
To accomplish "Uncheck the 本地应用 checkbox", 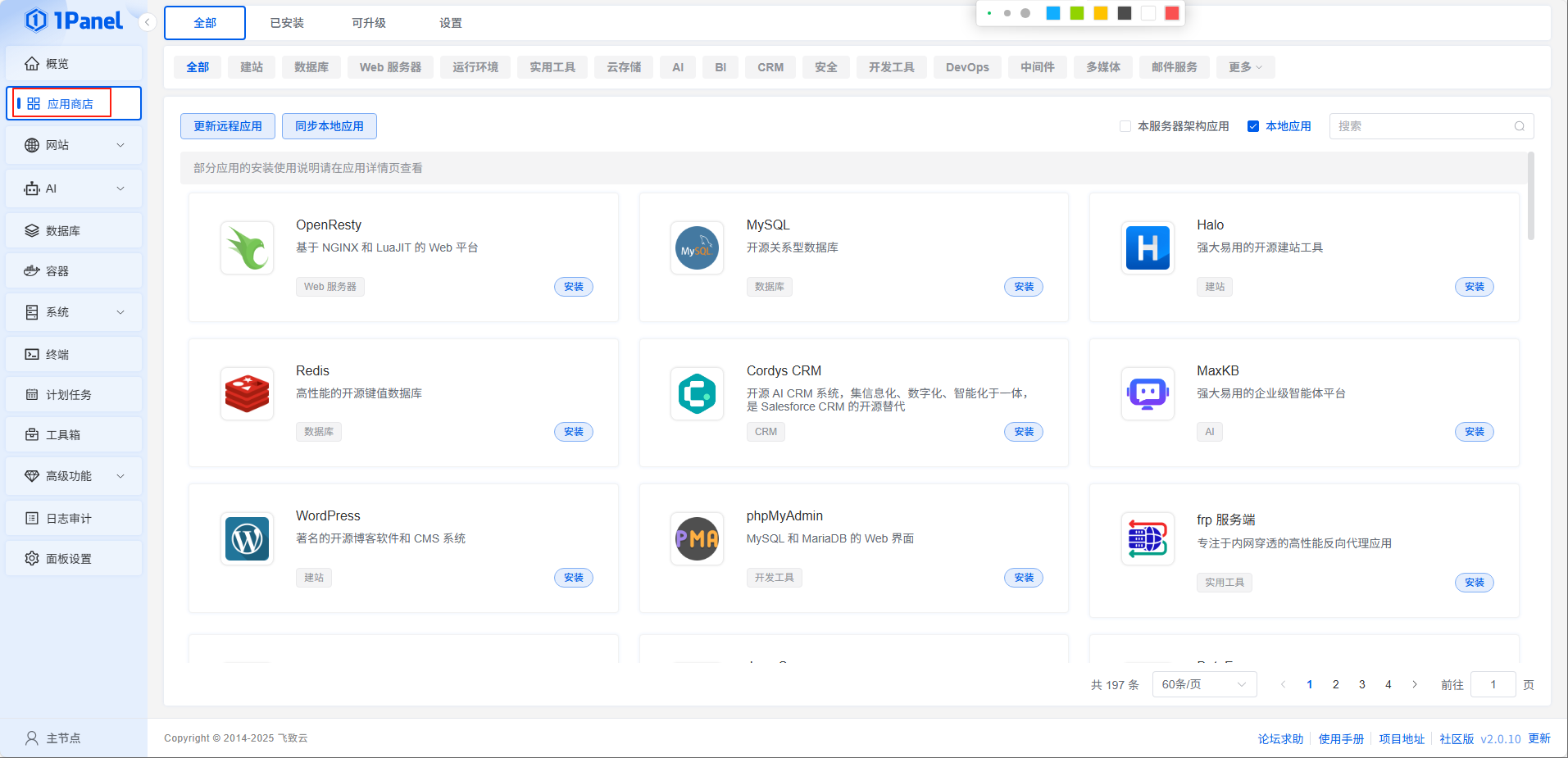I will pos(1253,126).
